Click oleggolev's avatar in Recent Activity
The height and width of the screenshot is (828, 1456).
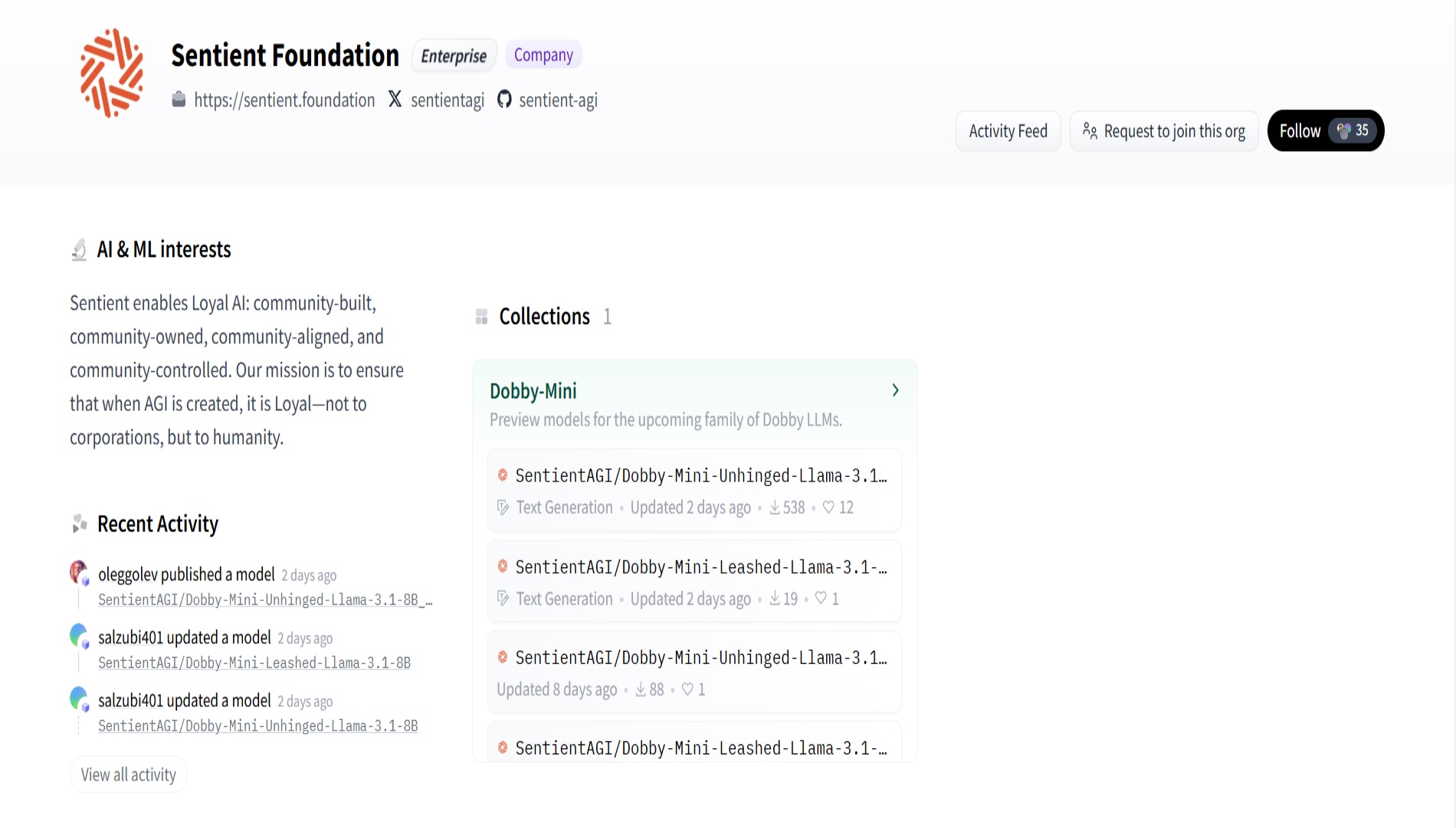[x=79, y=572]
